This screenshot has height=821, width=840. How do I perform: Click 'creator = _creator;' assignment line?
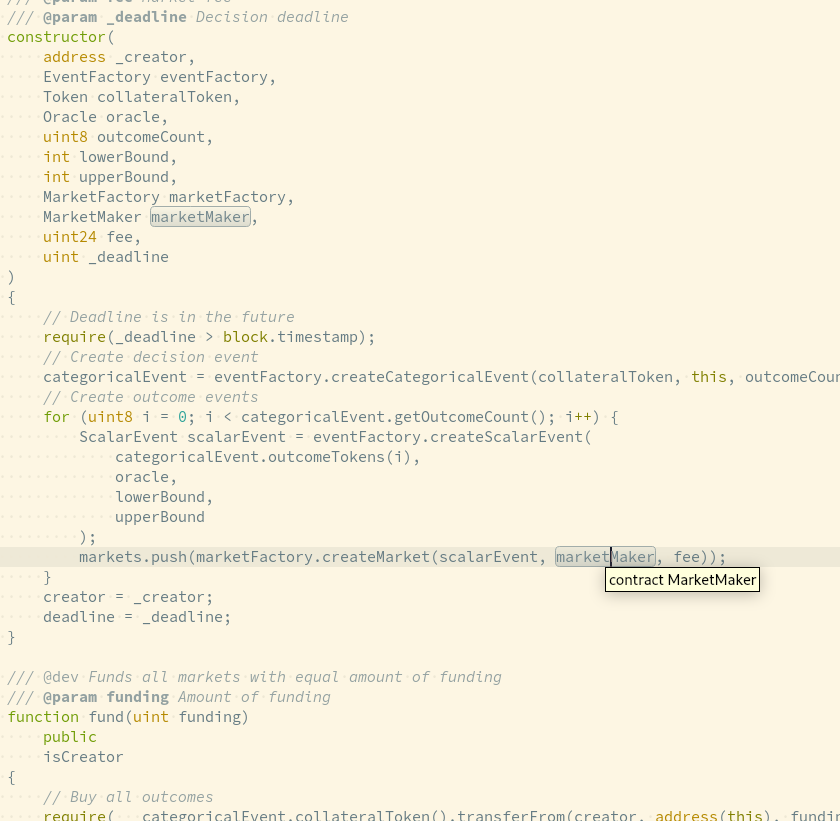tap(128, 597)
